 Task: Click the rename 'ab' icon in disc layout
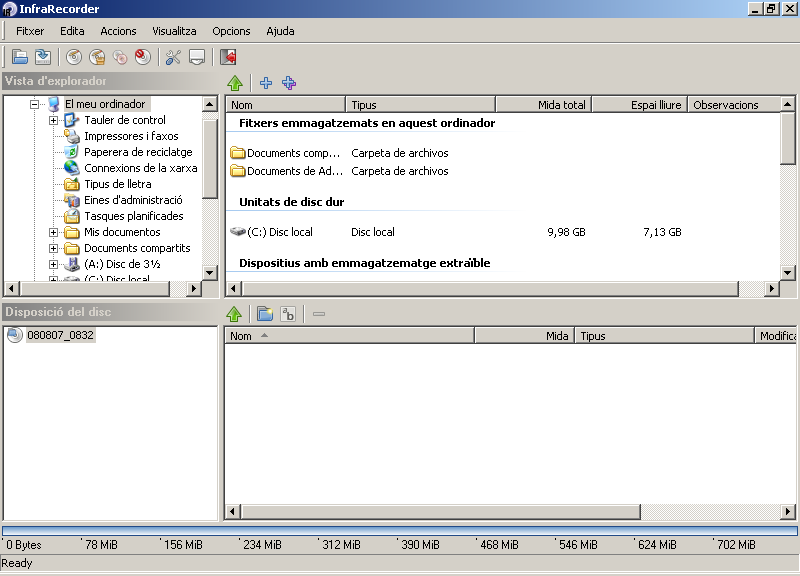[x=288, y=314]
